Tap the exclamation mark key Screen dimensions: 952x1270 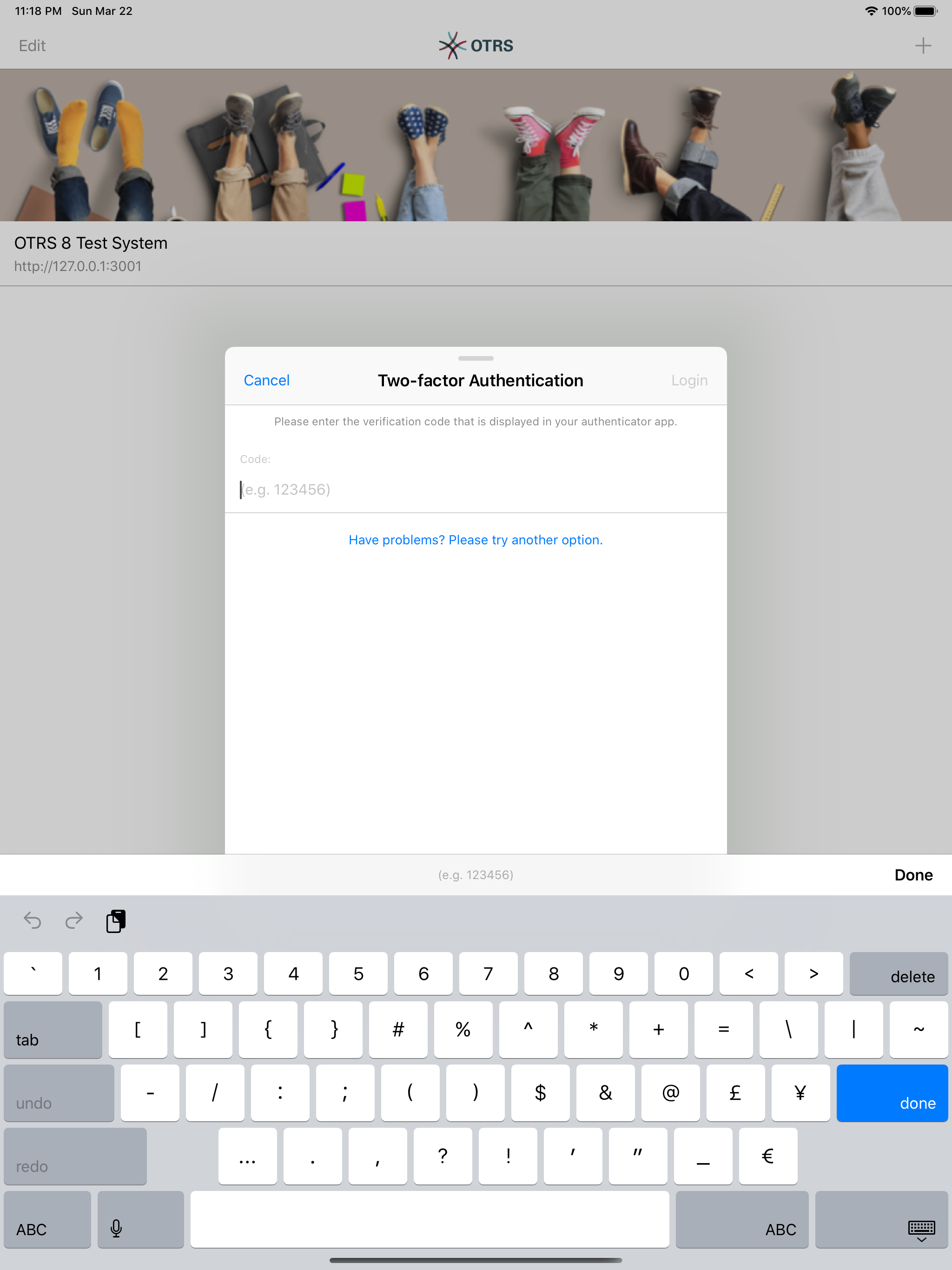tap(508, 1156)
